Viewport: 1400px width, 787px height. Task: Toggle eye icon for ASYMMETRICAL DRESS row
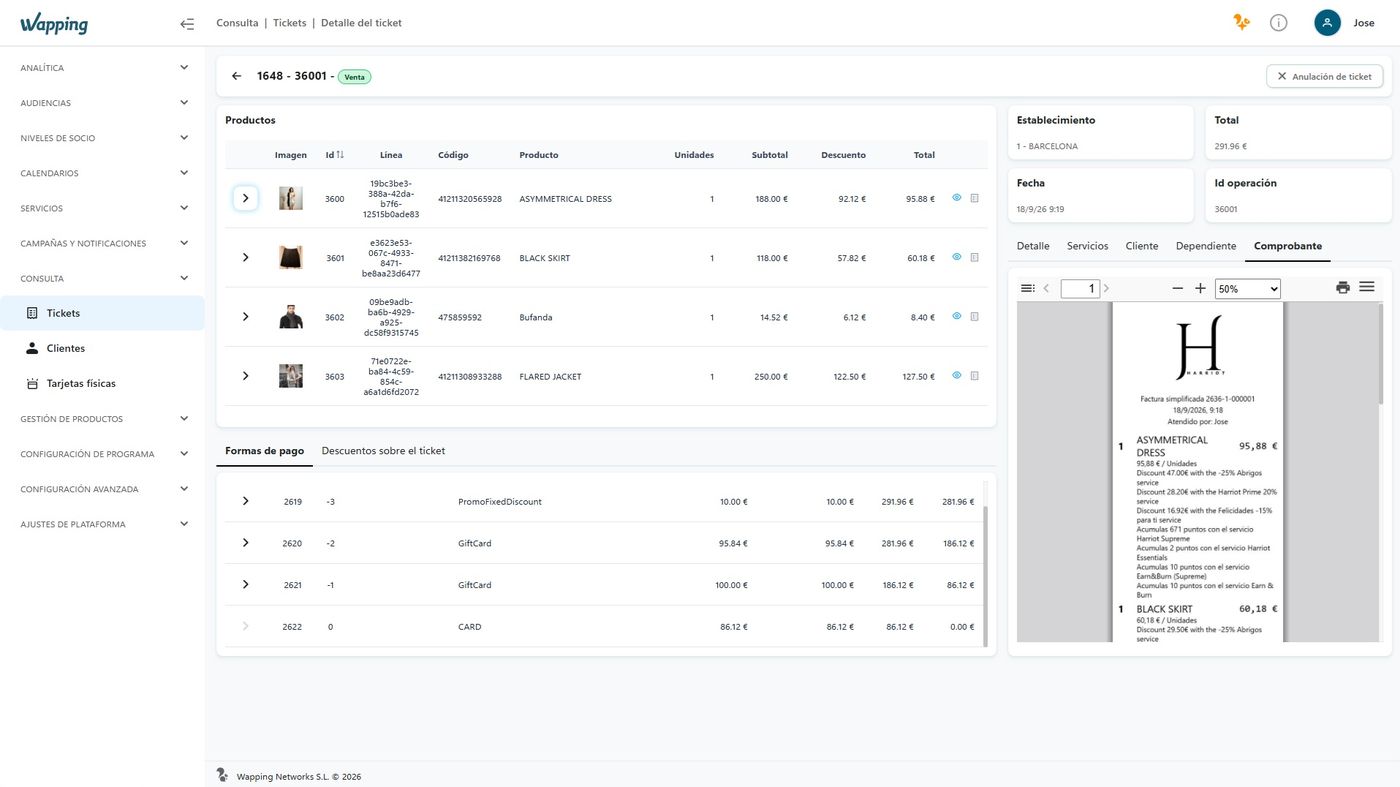[x=957, y=198]
